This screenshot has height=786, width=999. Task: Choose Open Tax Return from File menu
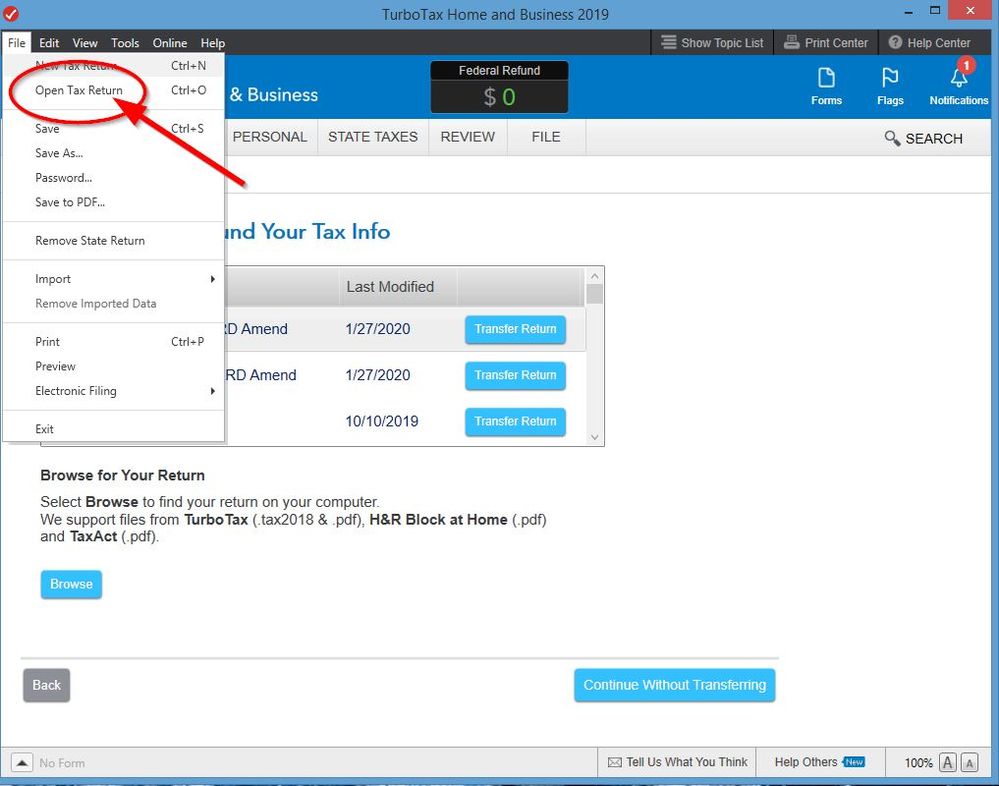click(x=113, y=90)
